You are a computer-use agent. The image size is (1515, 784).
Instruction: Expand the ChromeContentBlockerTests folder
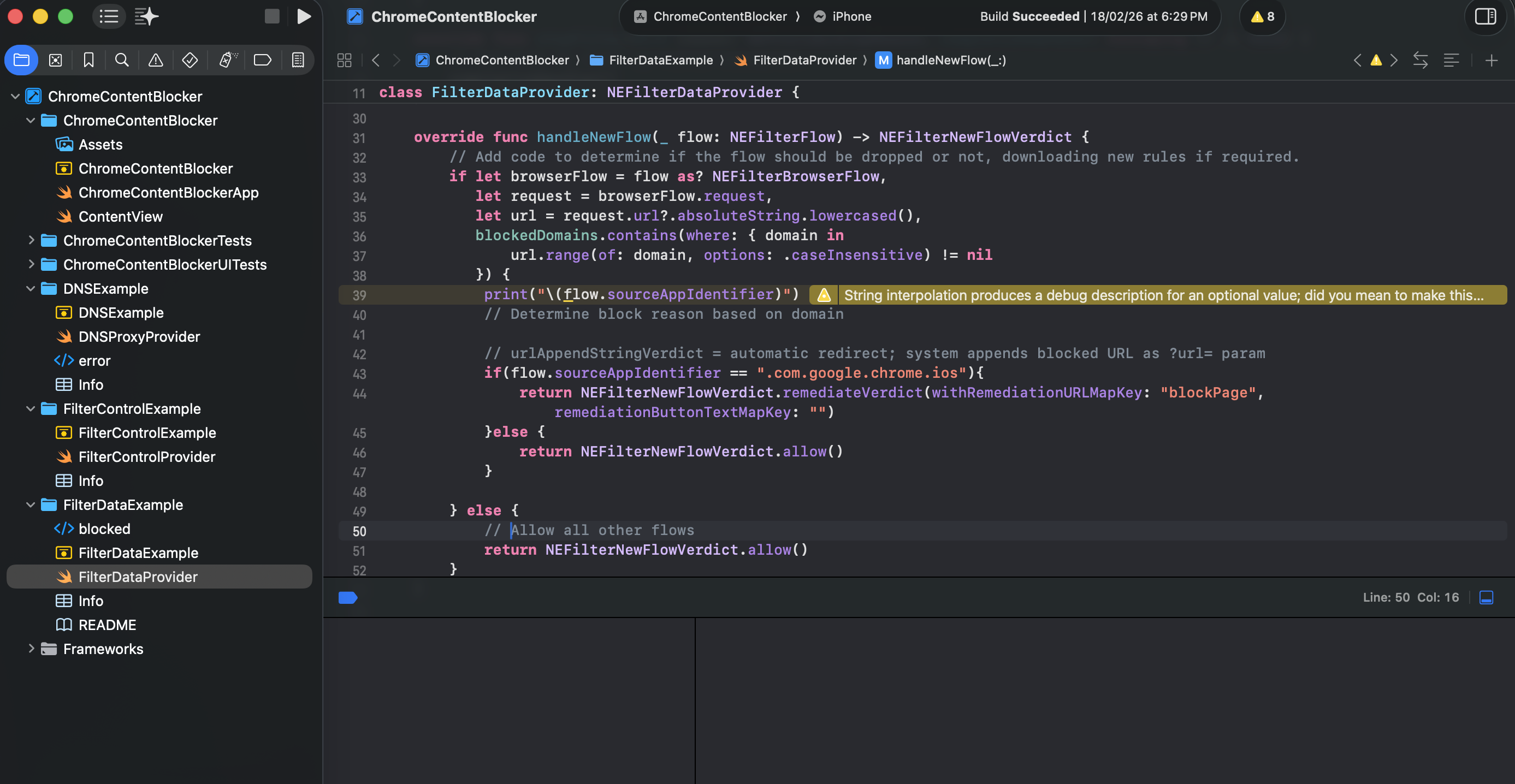coord(31,240)
